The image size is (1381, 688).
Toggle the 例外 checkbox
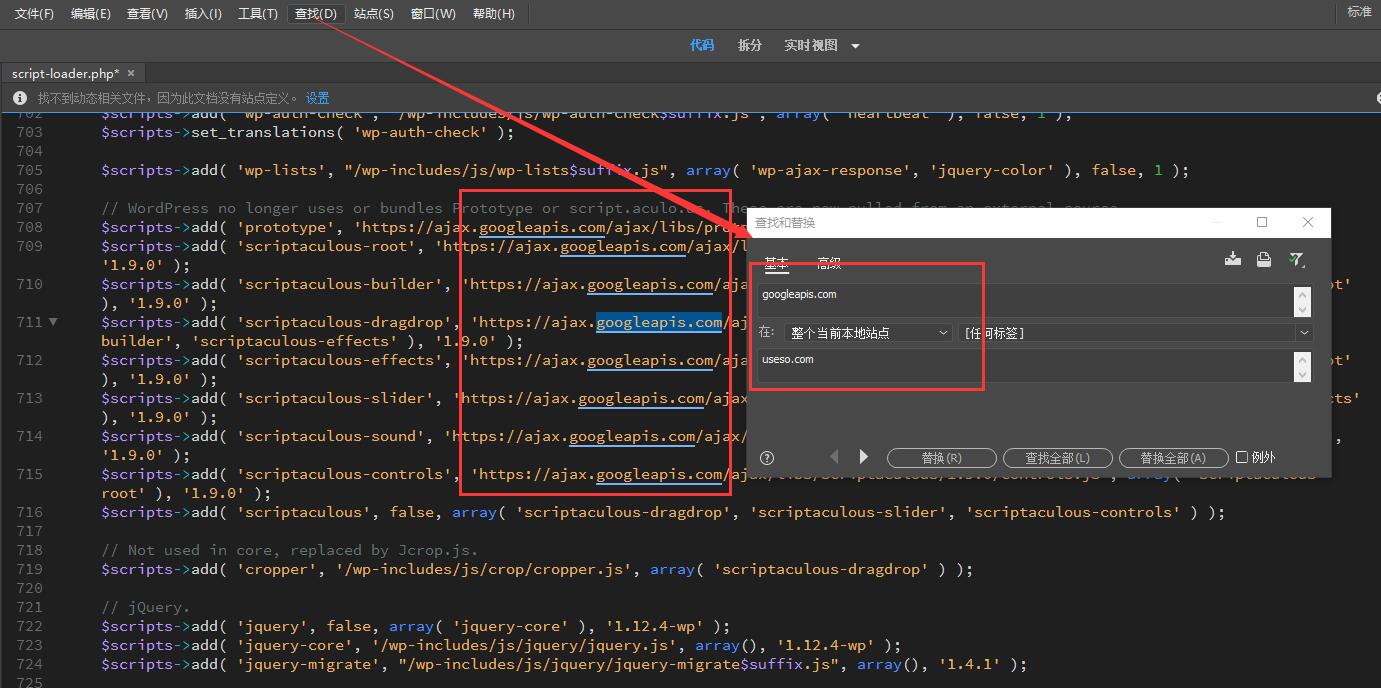[1242, 457]
